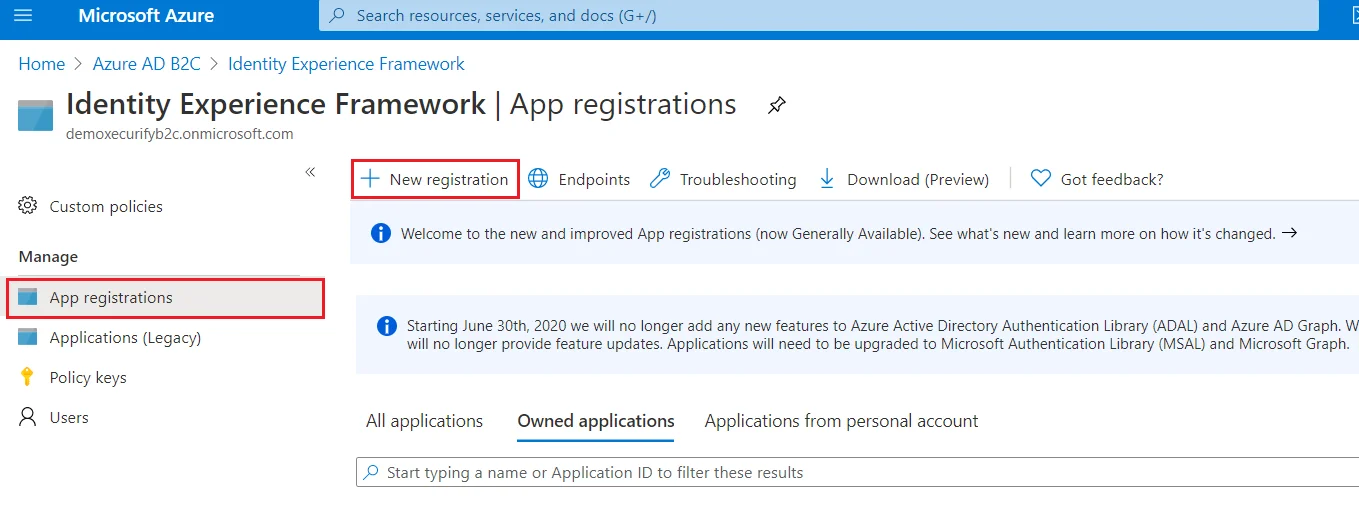Select App registrations in the Manage menu
Viewport: 1359px width, 507px height.
[x=166, y=298]
